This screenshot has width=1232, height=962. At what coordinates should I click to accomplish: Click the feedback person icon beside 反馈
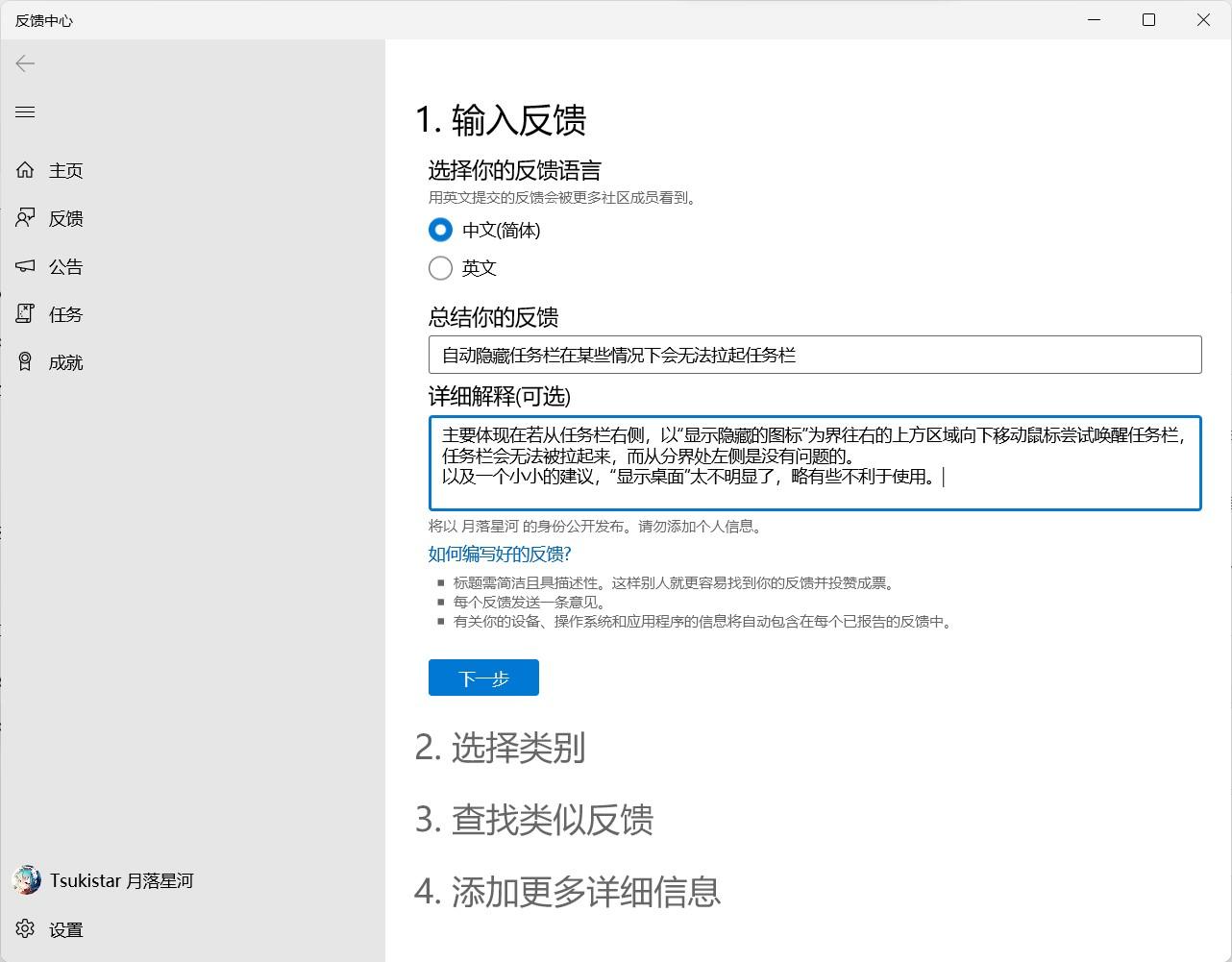25,218
